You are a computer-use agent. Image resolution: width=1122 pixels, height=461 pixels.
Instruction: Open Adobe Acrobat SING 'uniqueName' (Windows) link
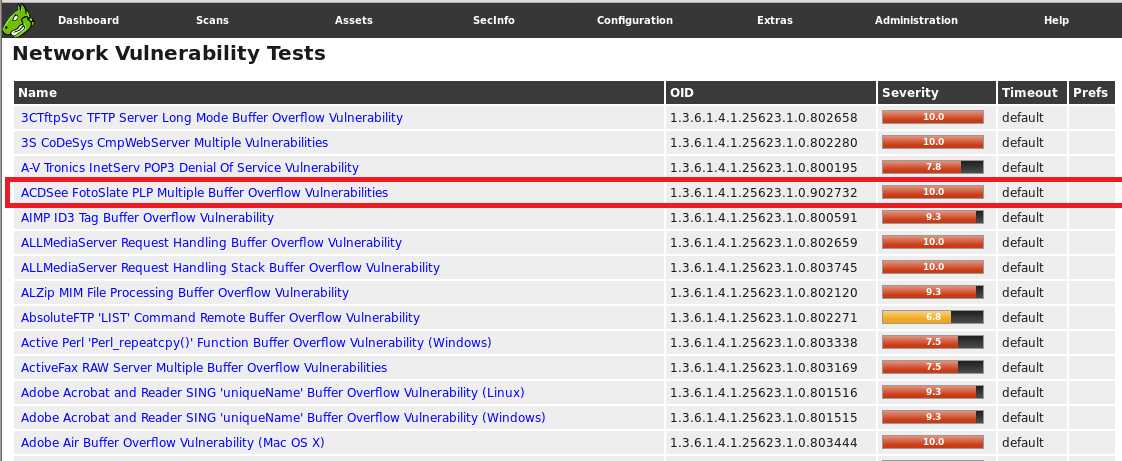click(283, 418)
